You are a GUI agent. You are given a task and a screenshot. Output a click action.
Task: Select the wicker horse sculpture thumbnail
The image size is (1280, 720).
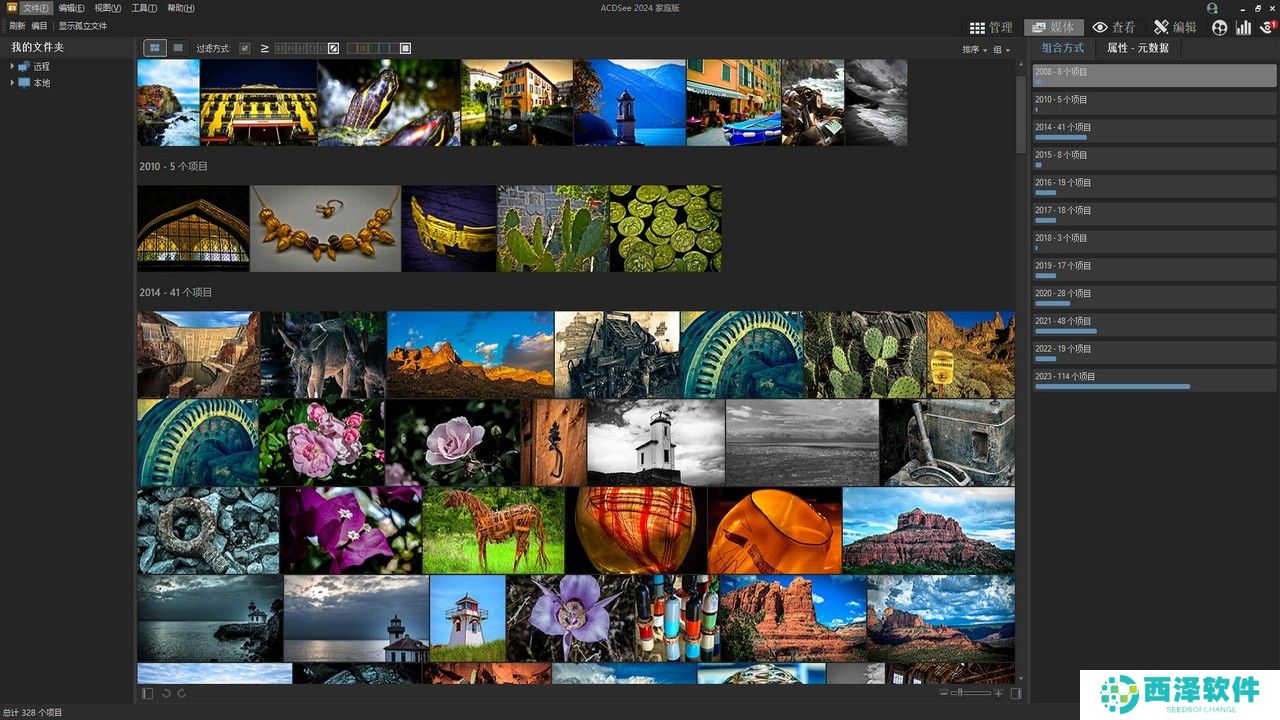coord(494,531)
